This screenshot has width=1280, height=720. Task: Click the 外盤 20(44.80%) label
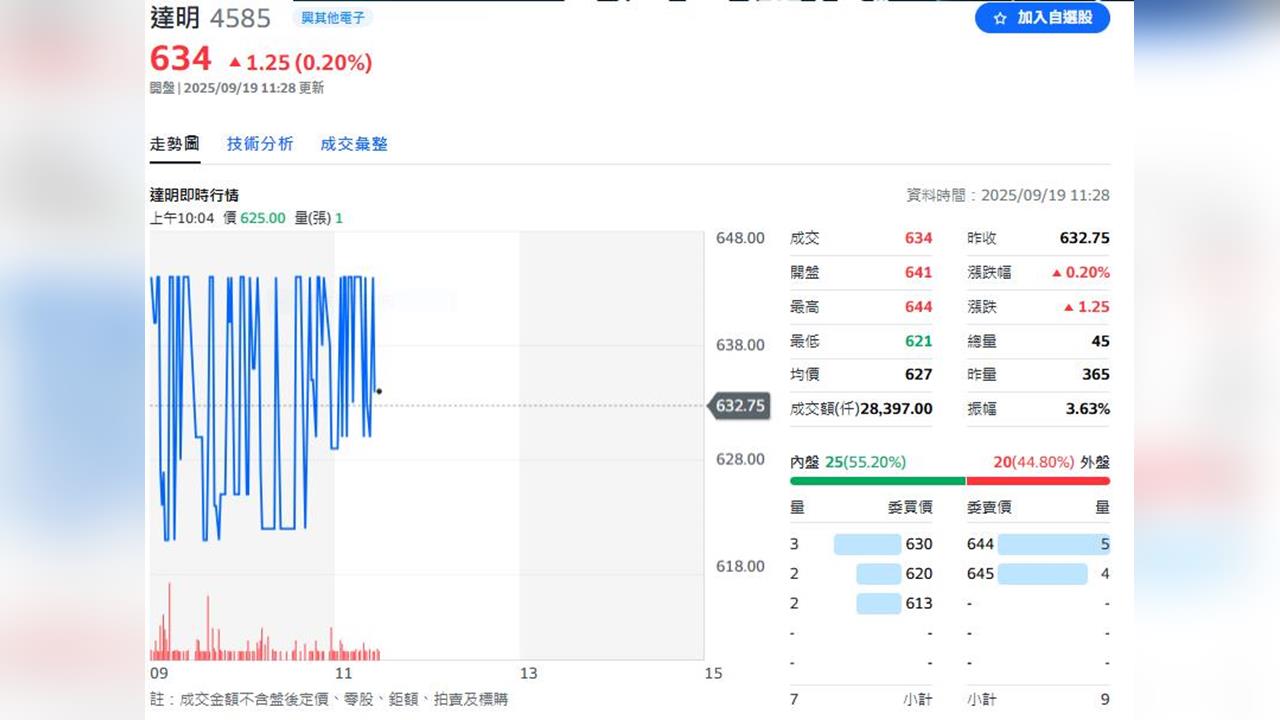point(1051,462)
